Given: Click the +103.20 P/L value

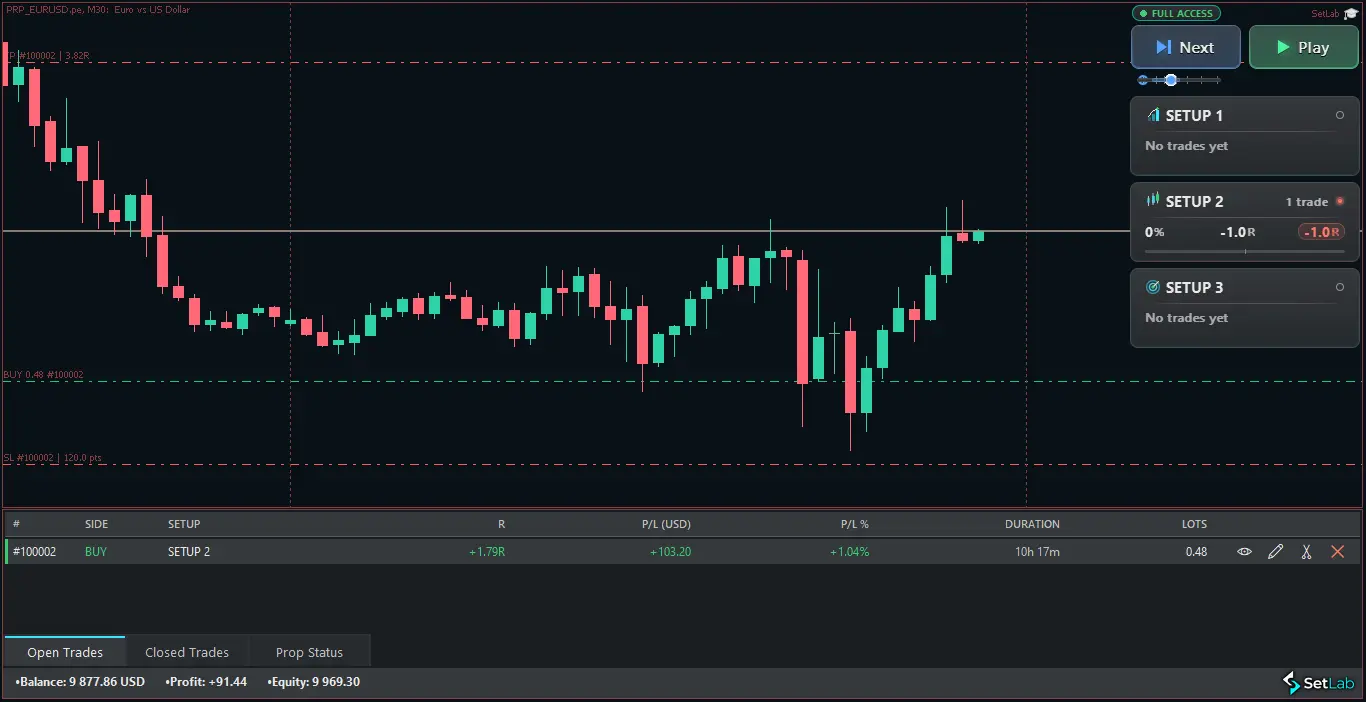Looking at the screenshot, I should coord(670,552).
